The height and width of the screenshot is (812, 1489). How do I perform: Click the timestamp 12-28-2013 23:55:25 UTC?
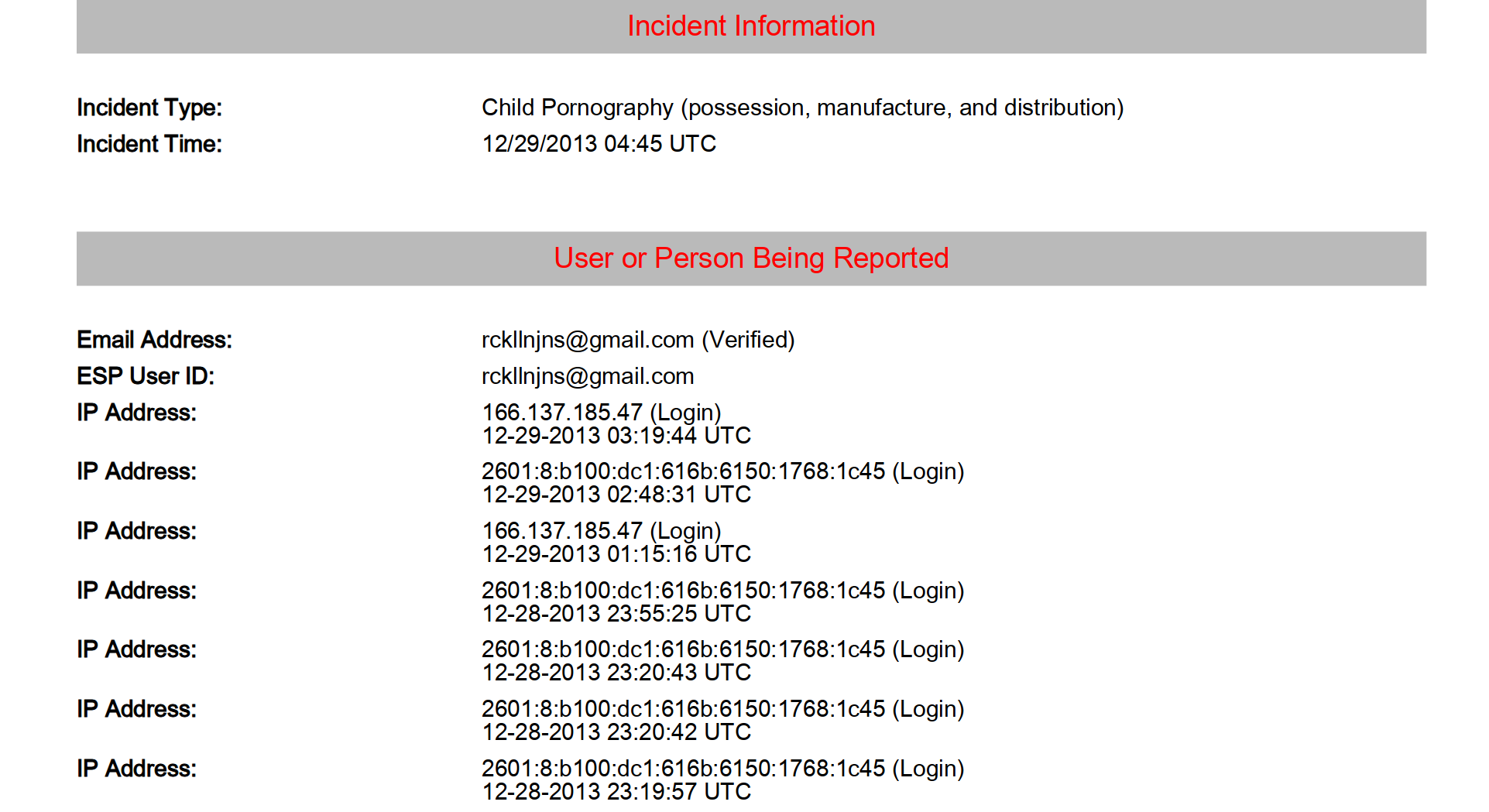(x=616, y=614)
